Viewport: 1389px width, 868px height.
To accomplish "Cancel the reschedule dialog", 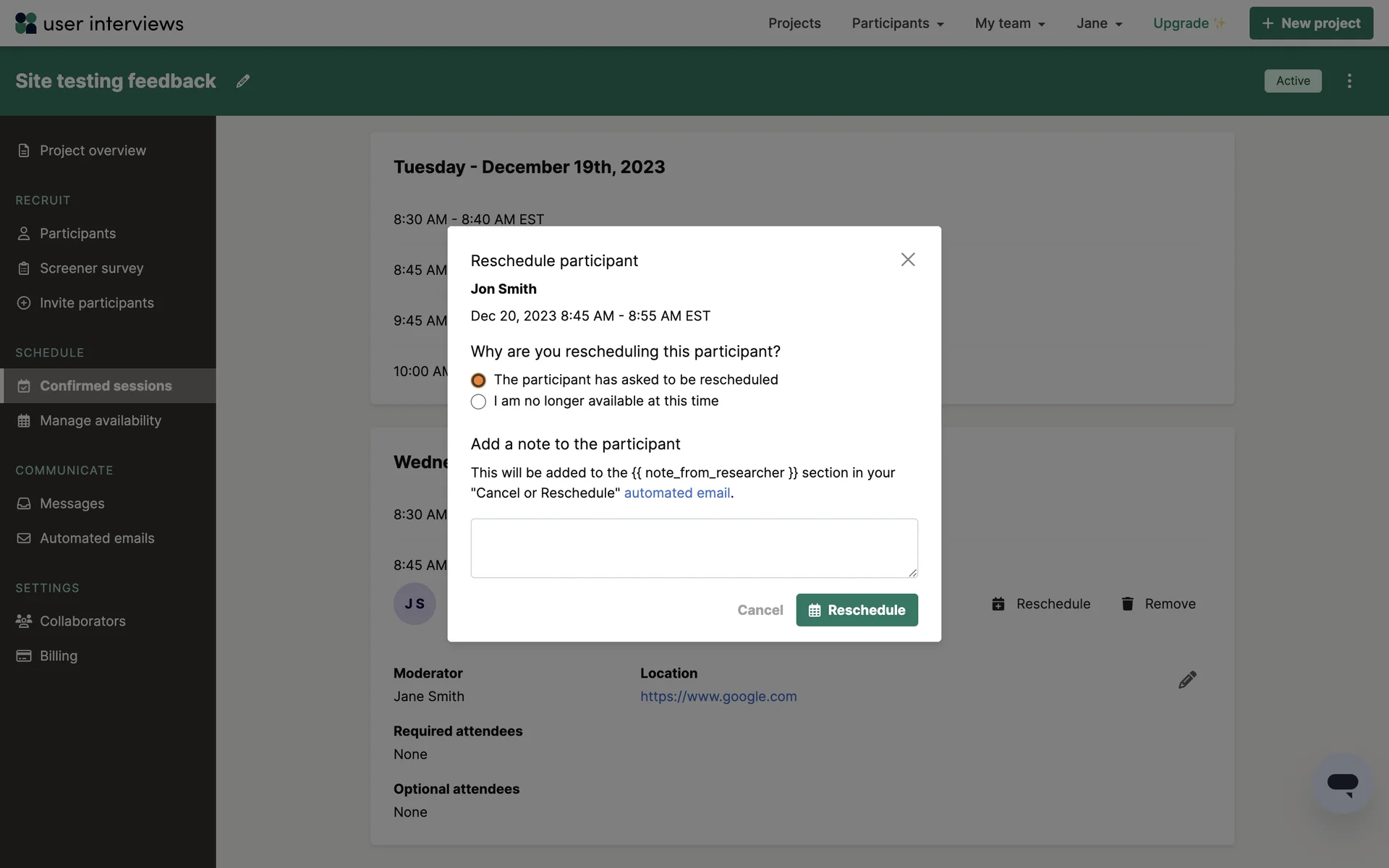I will click(x=760, y=610).
